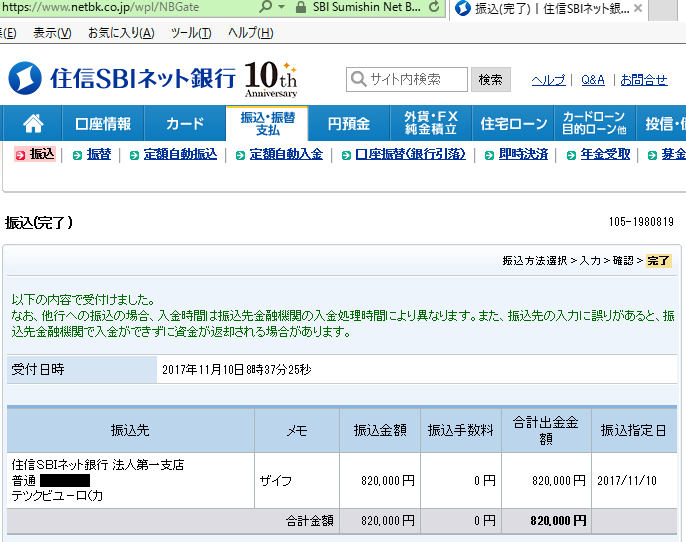Select the カード navigation tab

(x=185, y=123)
